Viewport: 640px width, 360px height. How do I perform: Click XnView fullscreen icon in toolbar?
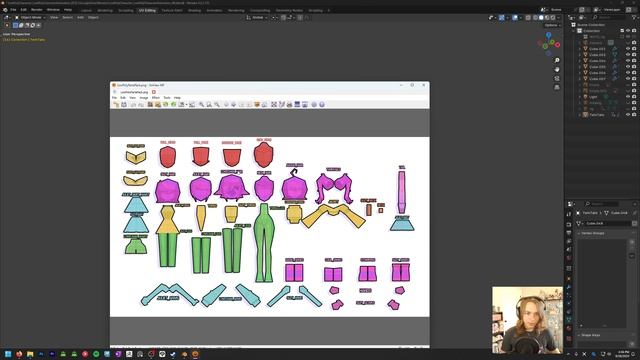point(274,105)
